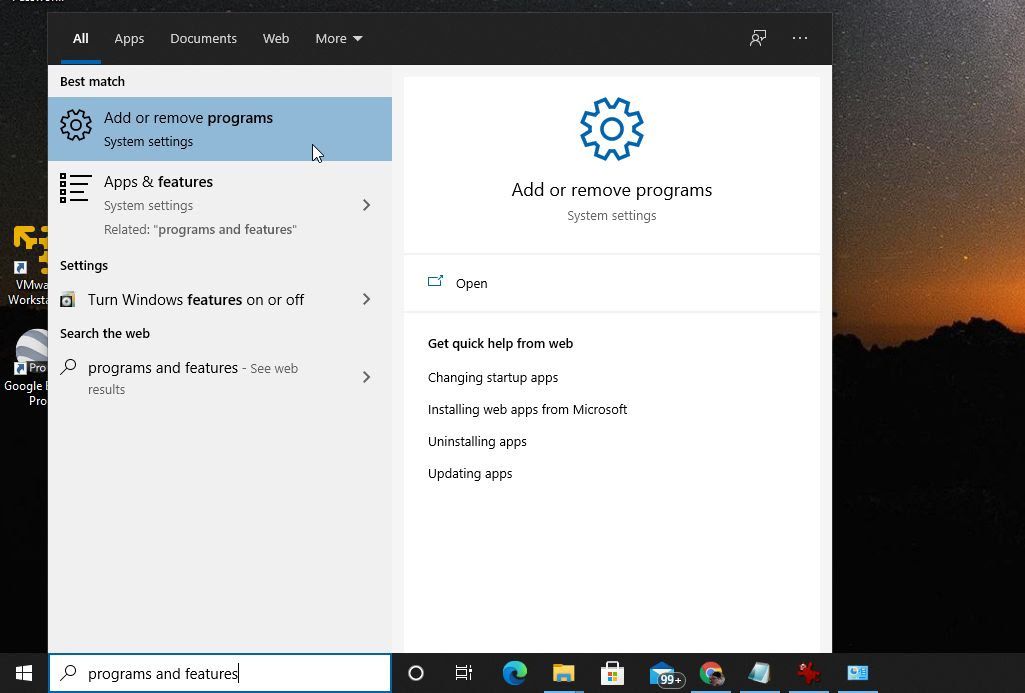This screenshot has width=1025, height=693.
Task: Open Installing web apps from Microsoft link
Action: click(x=528, y=409)
